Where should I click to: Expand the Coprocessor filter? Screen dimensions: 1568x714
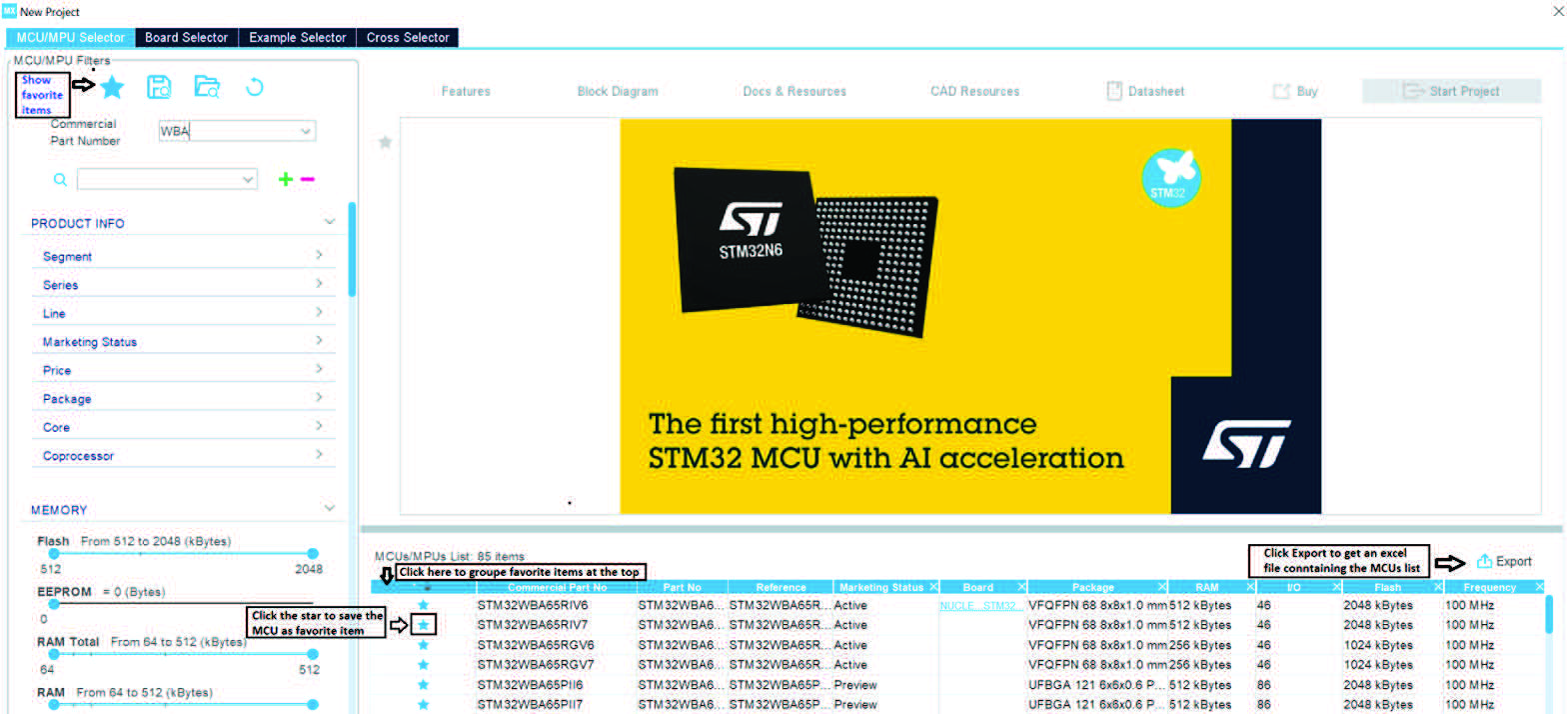click(x=319, y=455)
